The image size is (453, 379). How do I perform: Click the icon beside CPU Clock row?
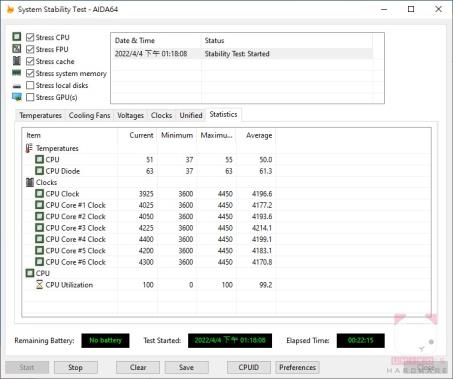[x=40, y=193]
